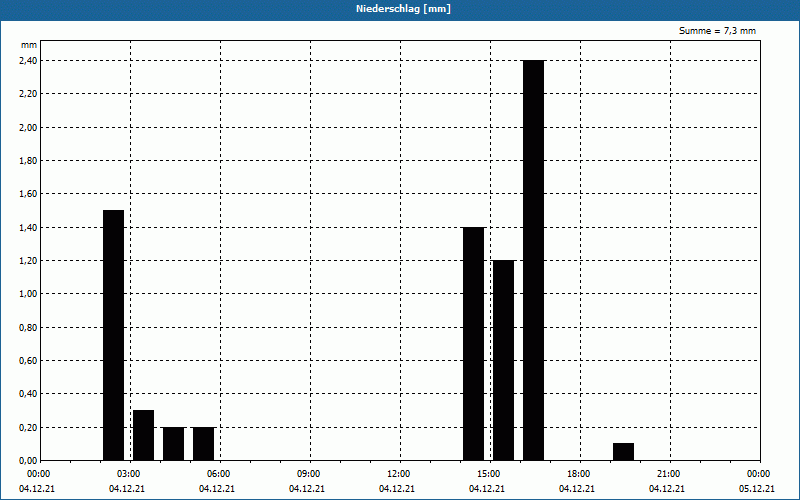The width and height of the screenshot is (800, 500).
Task: Click the "2,40" y-axis label
Action: click(28, 61)
